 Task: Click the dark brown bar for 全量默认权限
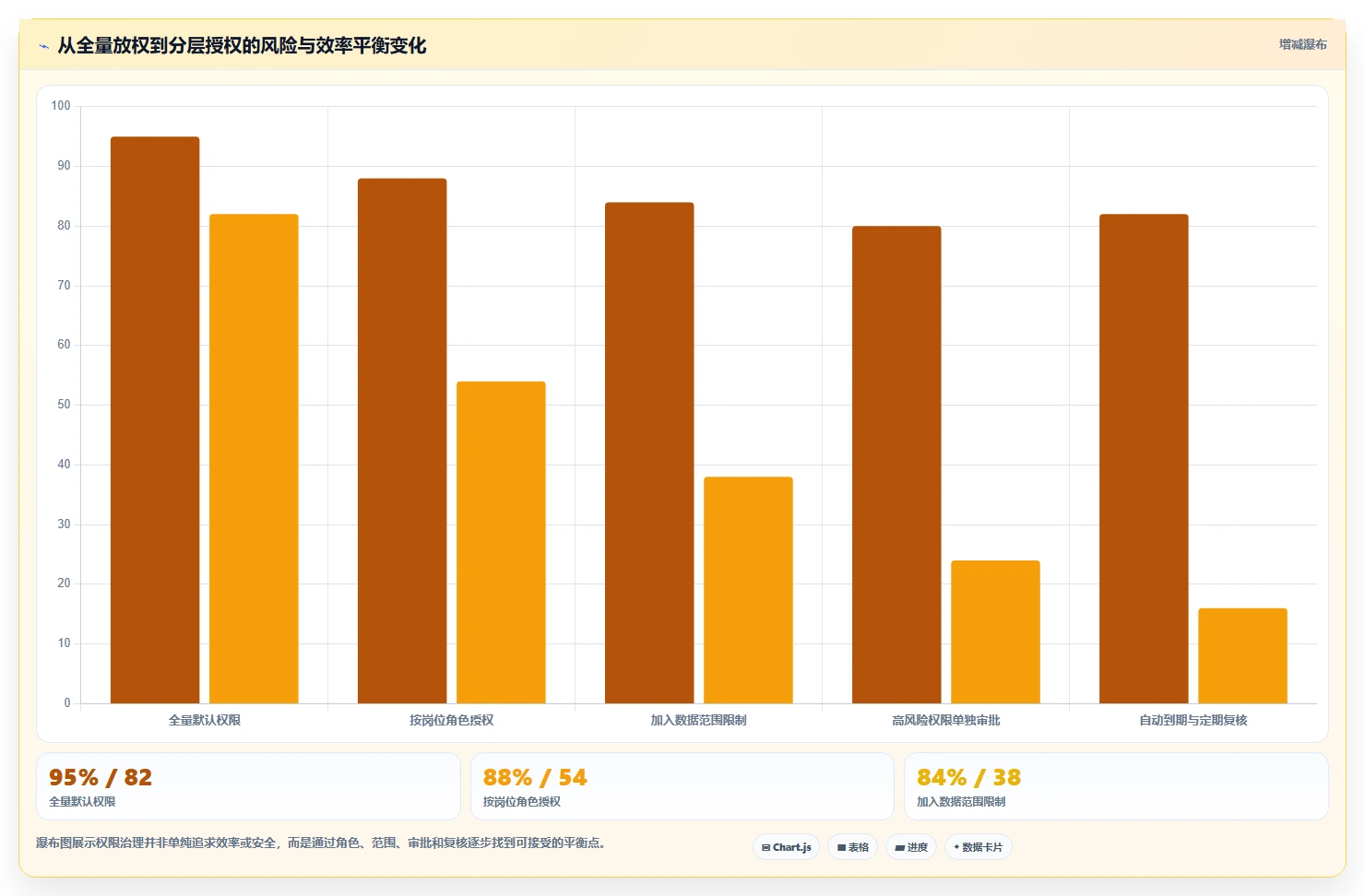155,420
